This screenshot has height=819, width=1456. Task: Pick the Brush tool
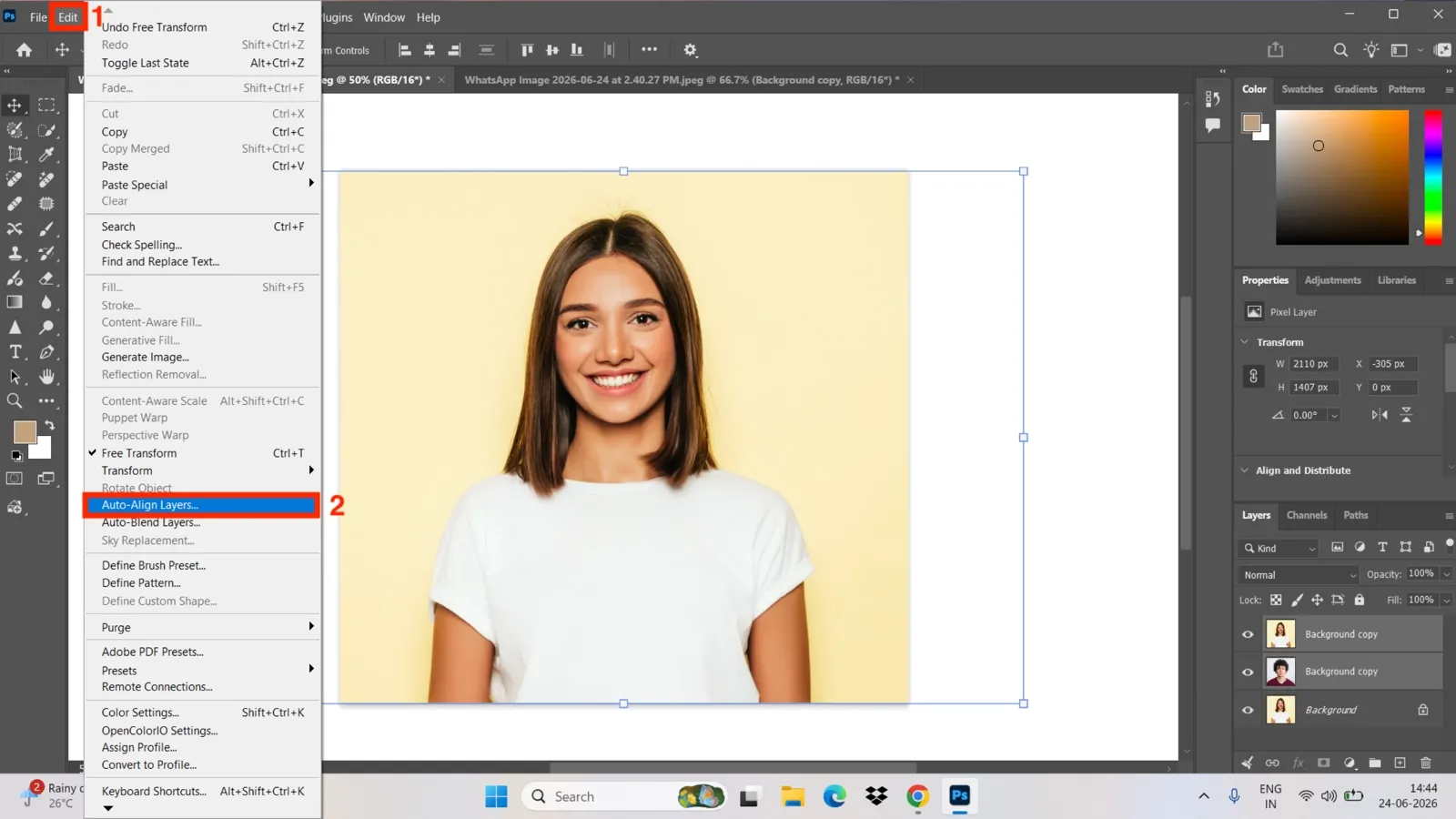[x=46, y=228]
